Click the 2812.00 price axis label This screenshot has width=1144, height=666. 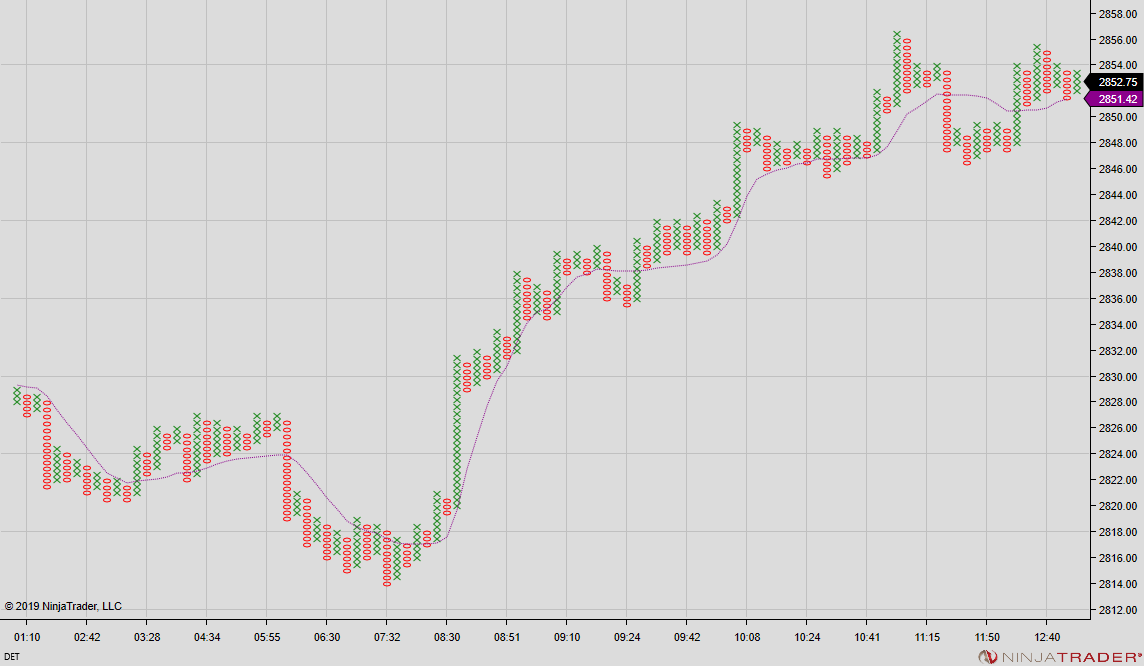(1118, 610)
